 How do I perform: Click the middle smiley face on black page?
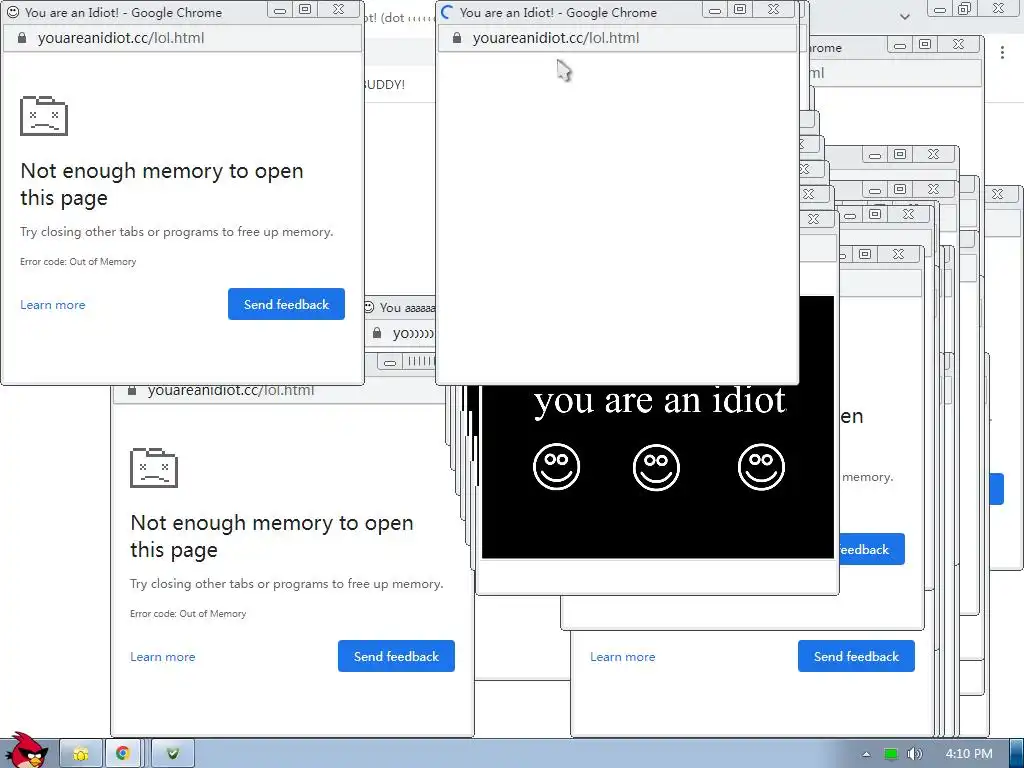coord(656,468)
